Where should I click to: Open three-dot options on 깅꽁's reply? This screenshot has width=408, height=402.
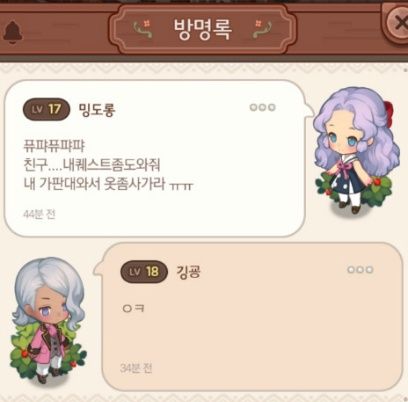360,269
